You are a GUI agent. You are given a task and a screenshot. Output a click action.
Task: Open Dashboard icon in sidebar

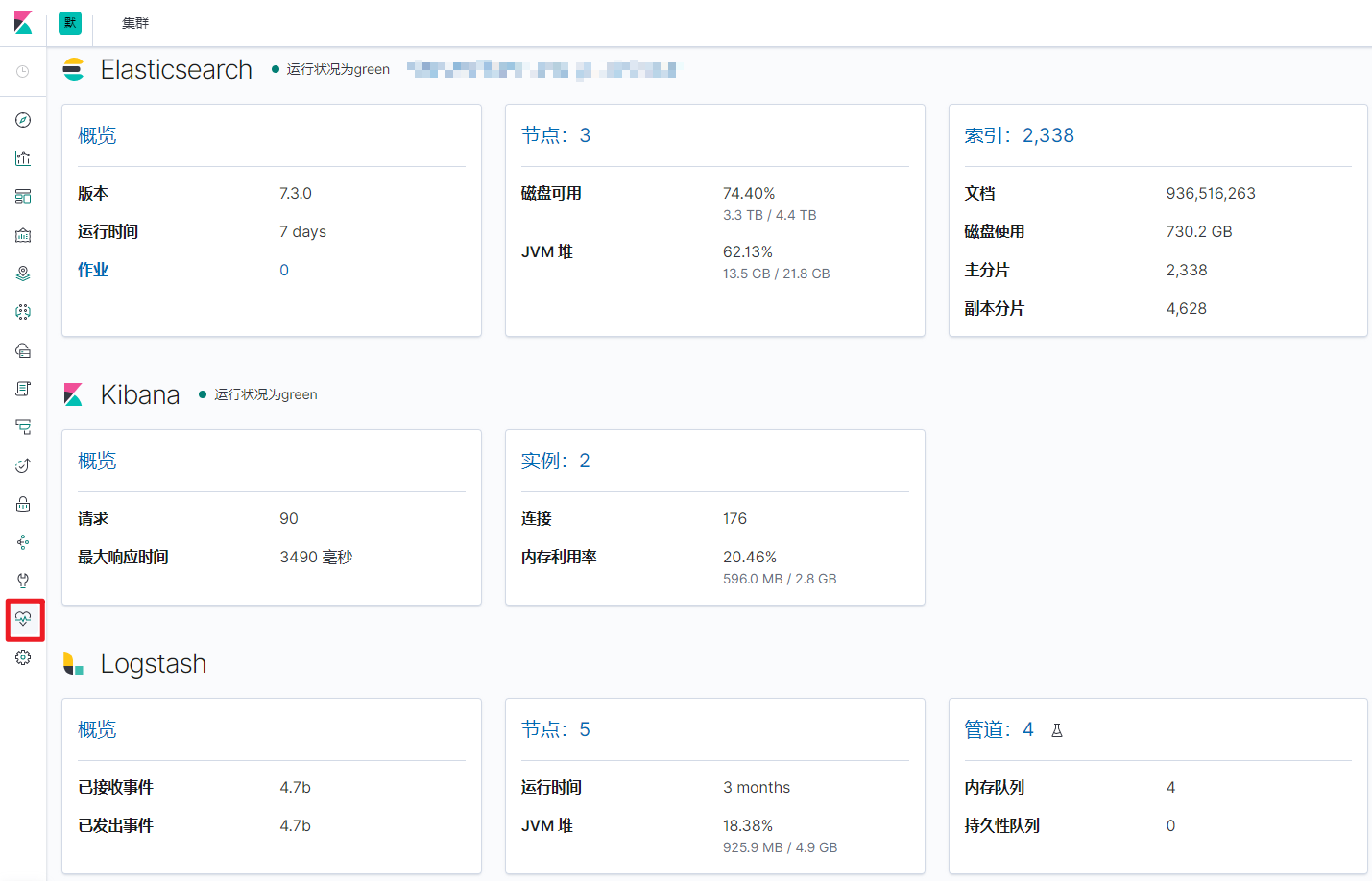pos(23,197)
